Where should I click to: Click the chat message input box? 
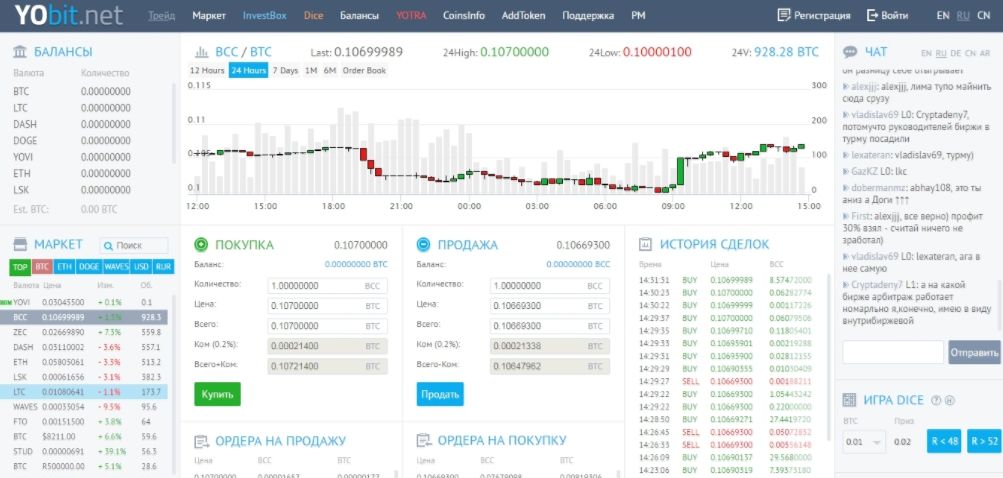893,353
